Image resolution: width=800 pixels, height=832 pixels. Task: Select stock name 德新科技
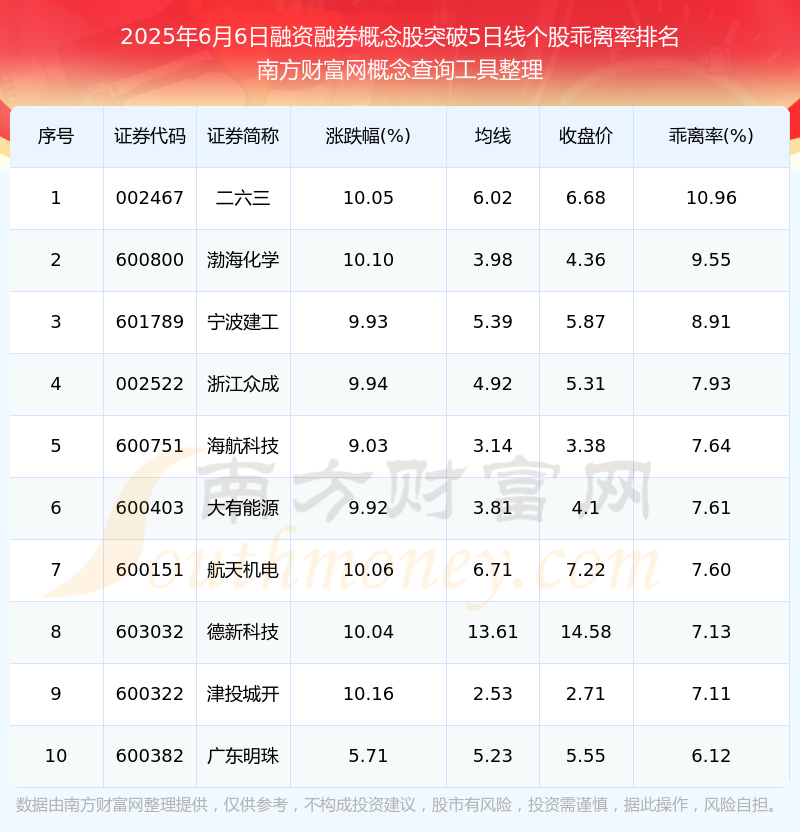[x=243, y=632]
